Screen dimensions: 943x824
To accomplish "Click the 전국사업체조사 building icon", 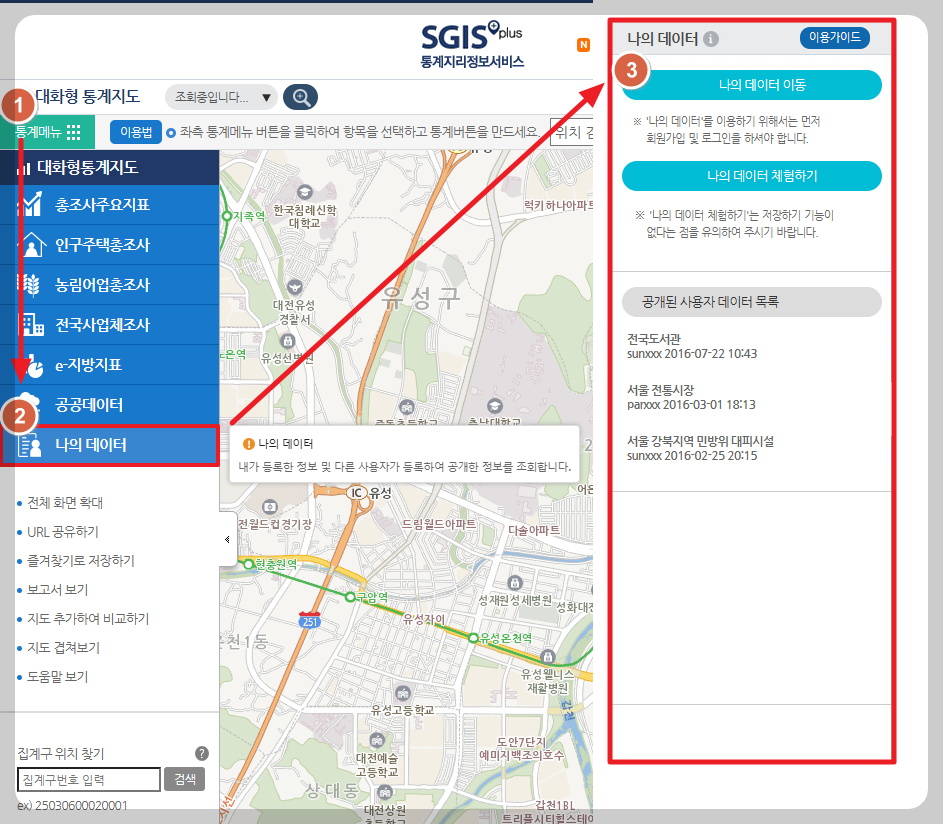I will (32, 325).
